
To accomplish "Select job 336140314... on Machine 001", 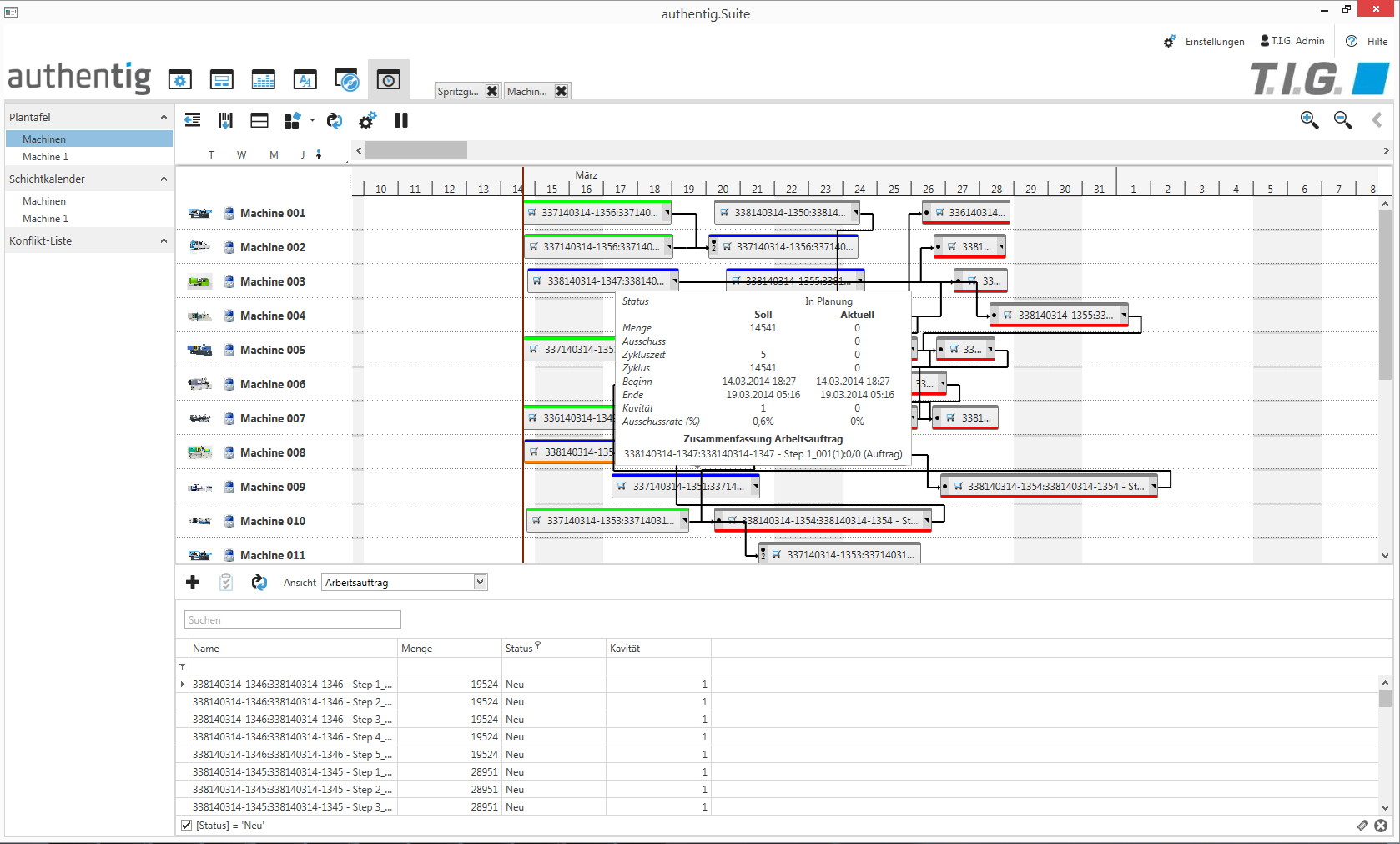I will (x=966, y=213).
